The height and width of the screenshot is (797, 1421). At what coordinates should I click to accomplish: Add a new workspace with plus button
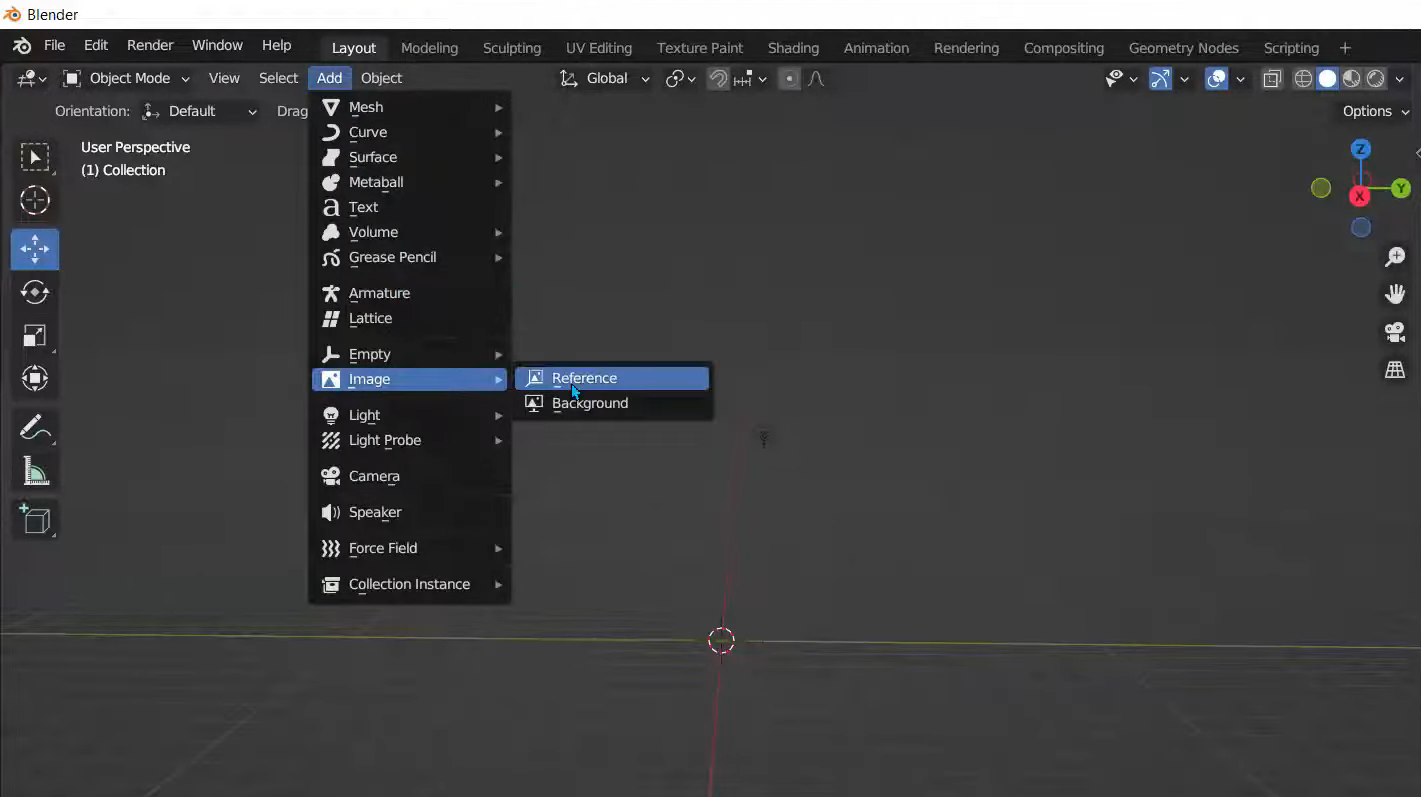pos(1345,48)
